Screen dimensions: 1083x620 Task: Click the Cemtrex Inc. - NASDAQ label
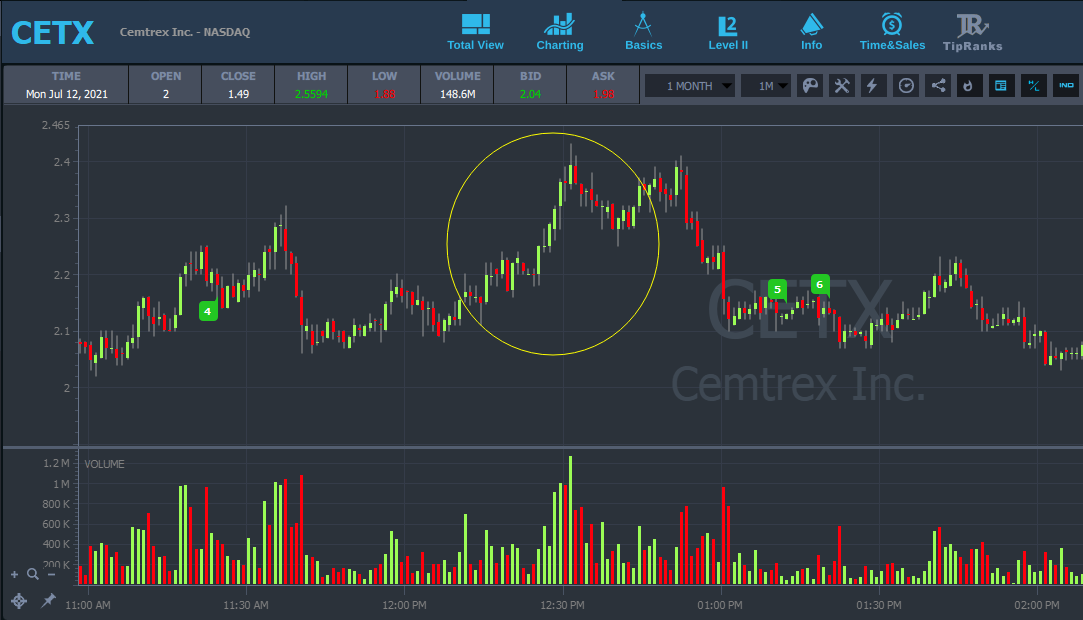[184, 32]
